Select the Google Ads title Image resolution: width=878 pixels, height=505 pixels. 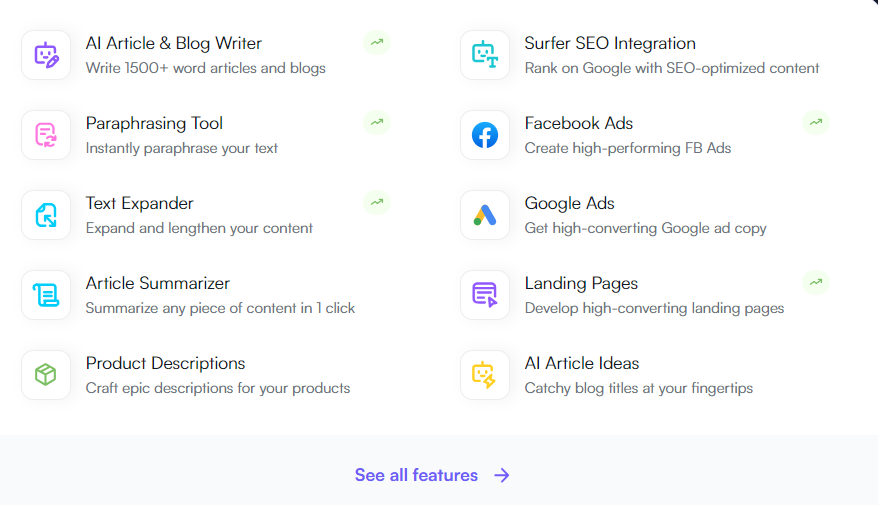(x=569, y=203)
